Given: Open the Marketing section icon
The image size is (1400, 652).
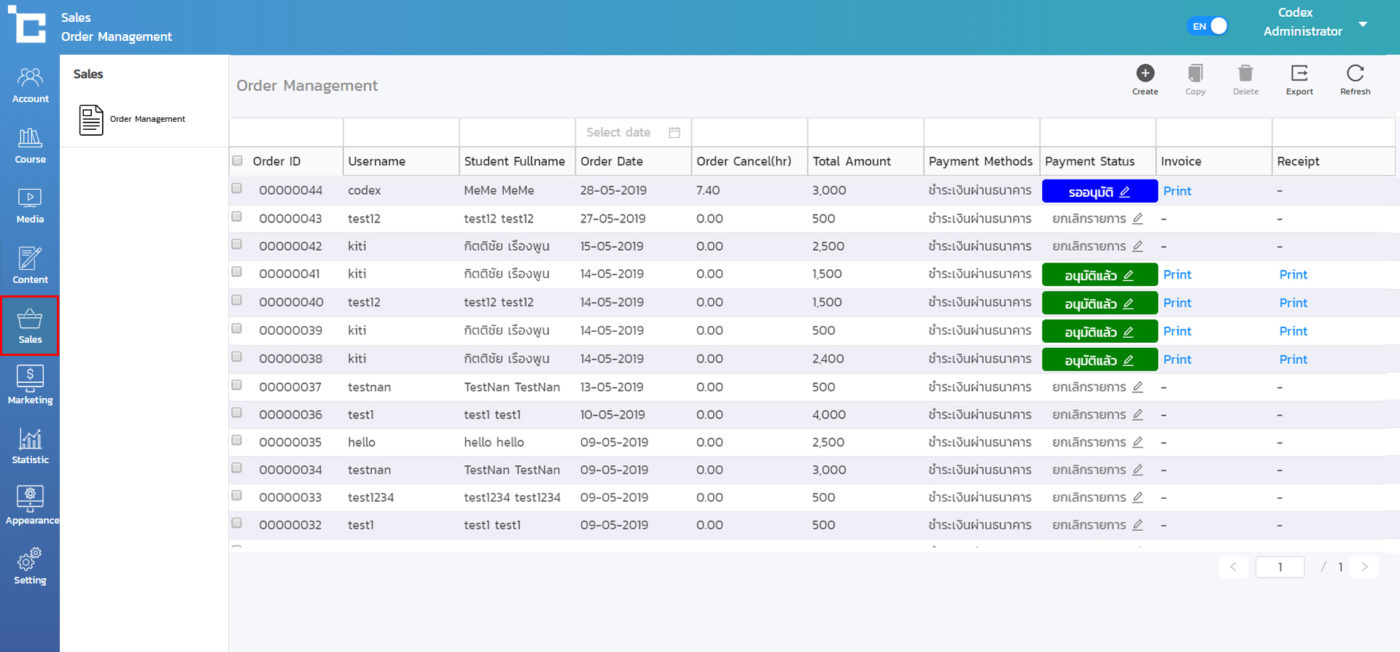Looking at the screenshot, I should tap(30, 385).
